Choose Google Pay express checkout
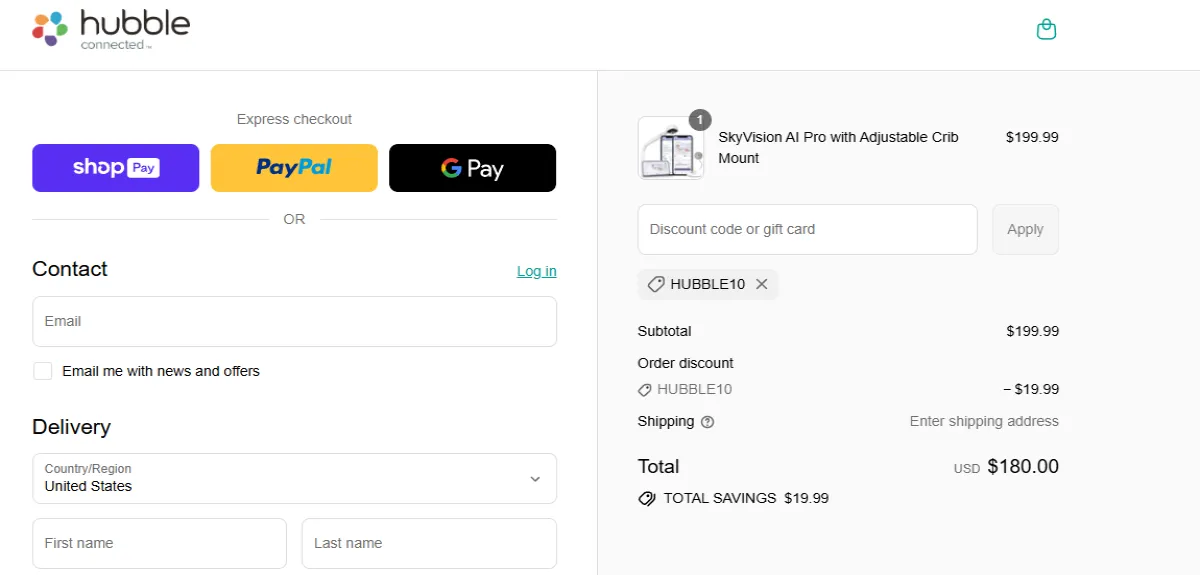The image size is (1200, 575). tap(472, 168)
